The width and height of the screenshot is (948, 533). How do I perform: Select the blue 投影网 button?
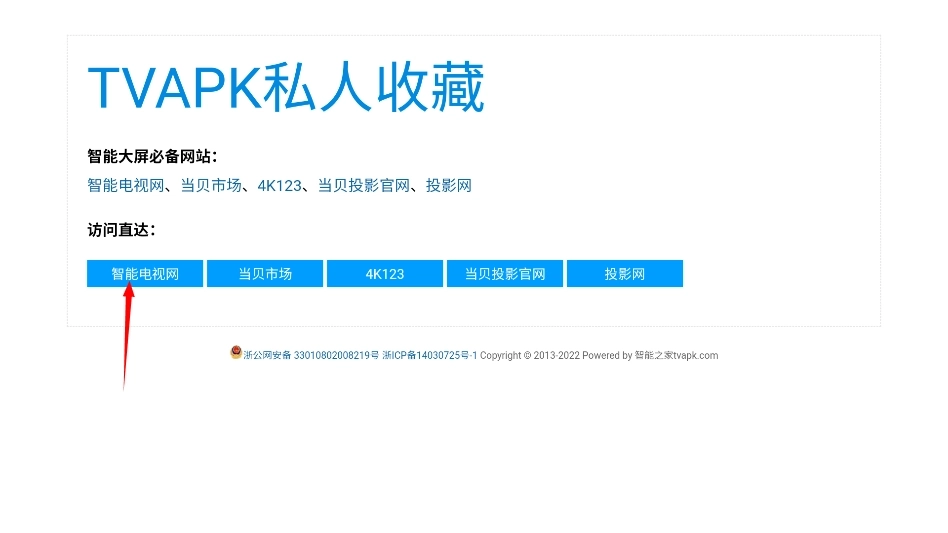click(x=625, y=274)
